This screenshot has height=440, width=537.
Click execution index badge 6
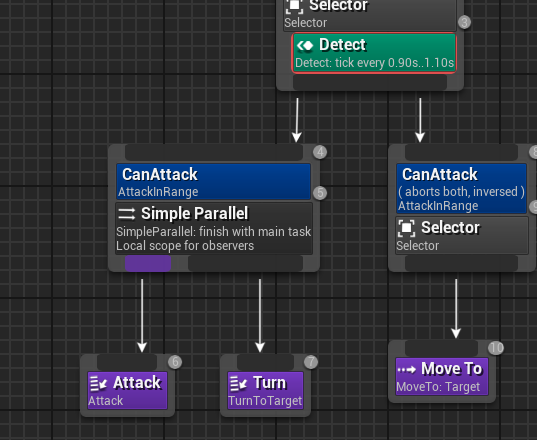tap(175, 362)
